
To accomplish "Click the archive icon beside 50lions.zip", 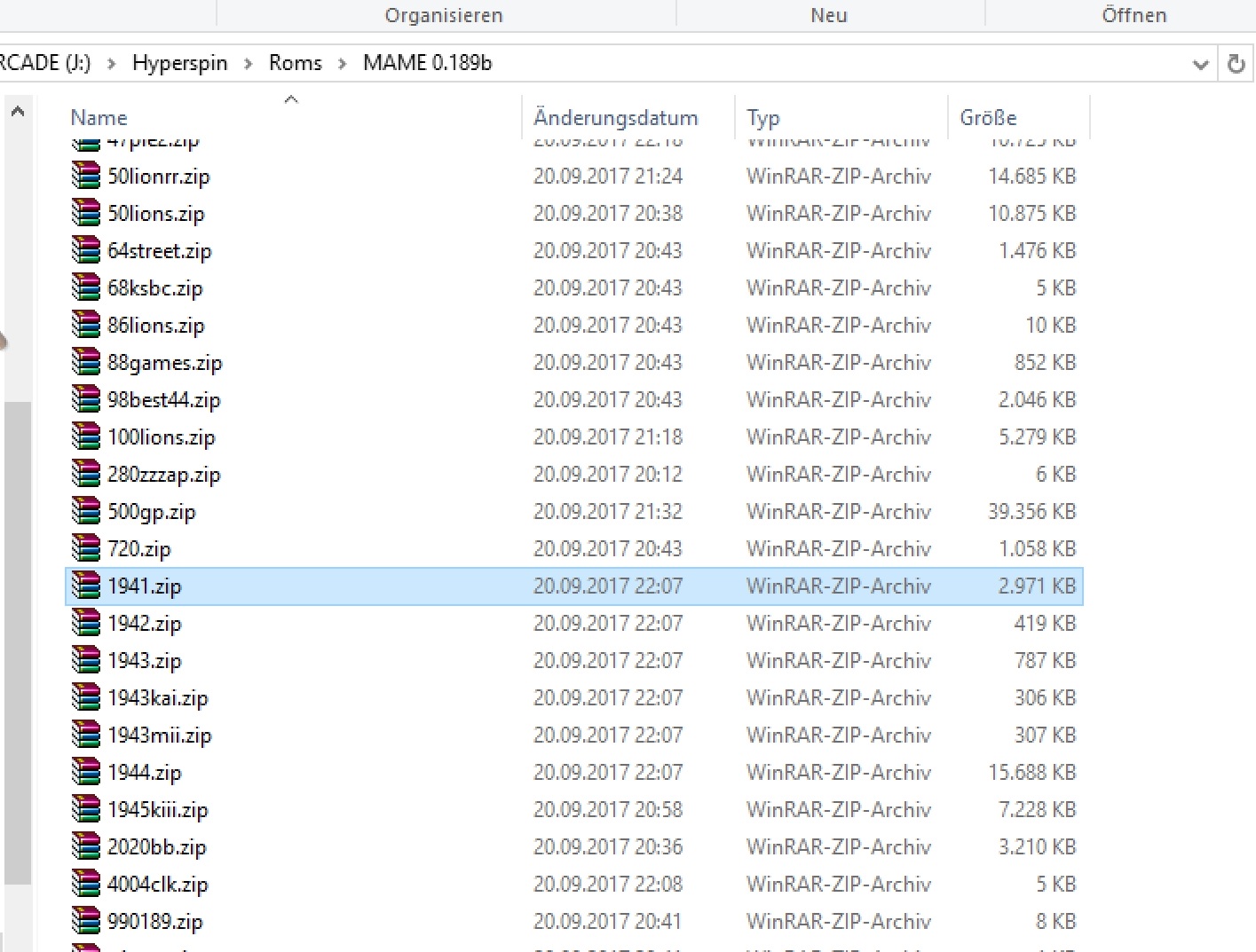I will pyautogui.click(x=86, y=213).
